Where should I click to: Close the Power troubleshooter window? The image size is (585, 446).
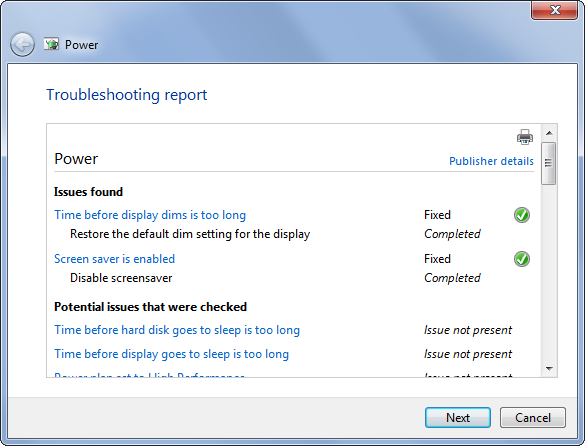(554, 10)
